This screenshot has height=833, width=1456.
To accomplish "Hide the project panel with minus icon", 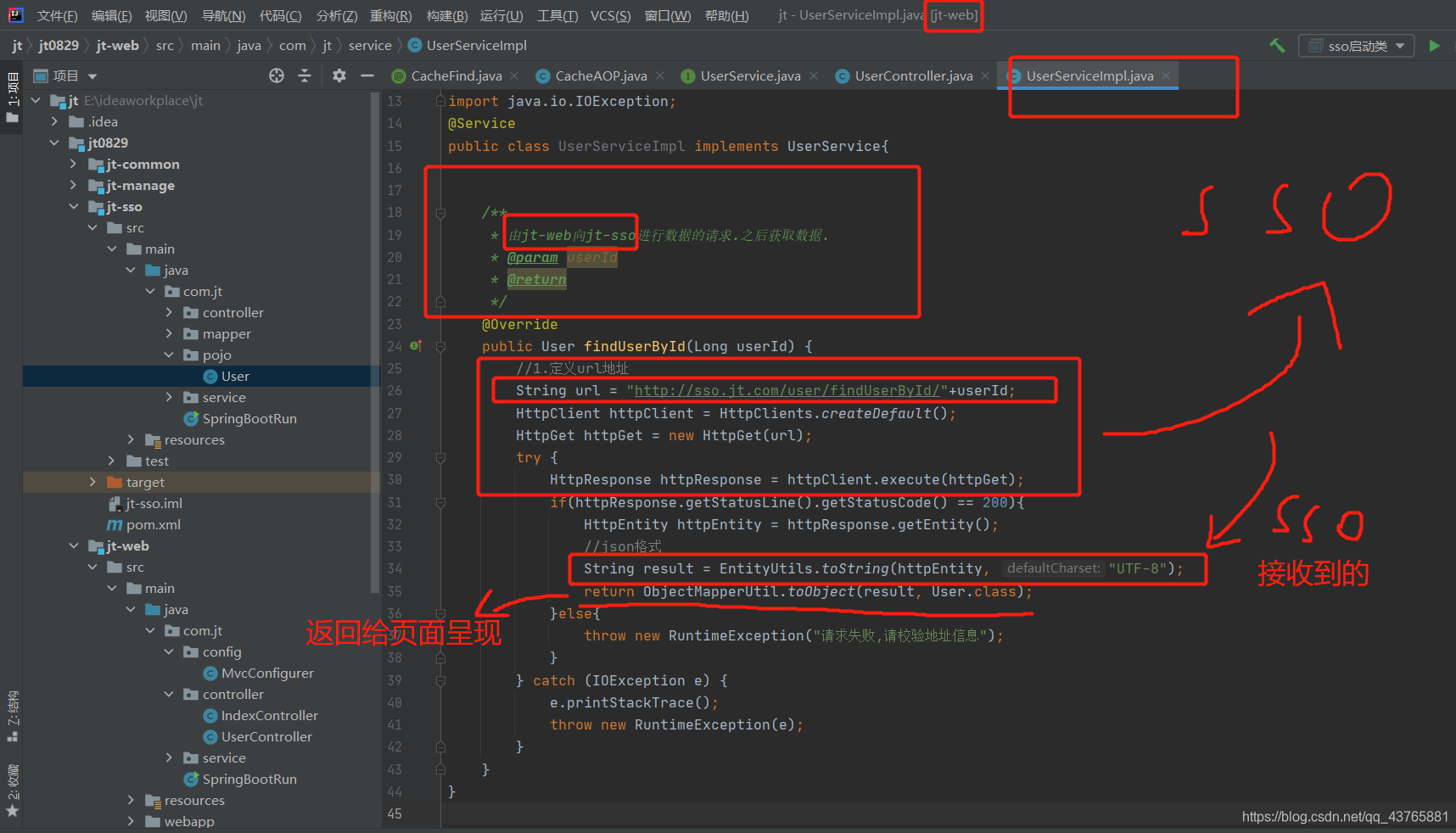I will 367,75.
